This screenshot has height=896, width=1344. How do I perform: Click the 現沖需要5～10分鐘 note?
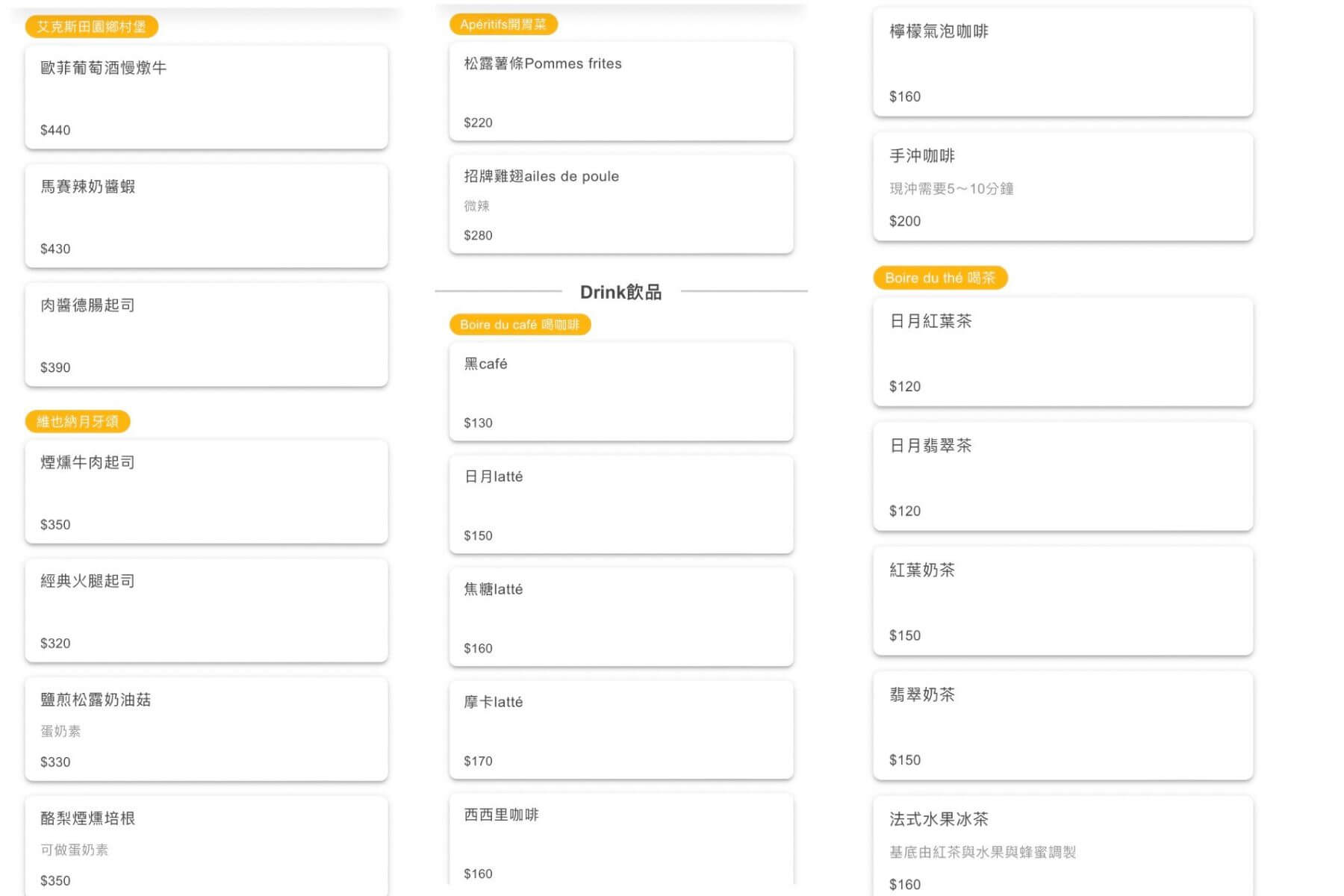[x=951, y=189]
